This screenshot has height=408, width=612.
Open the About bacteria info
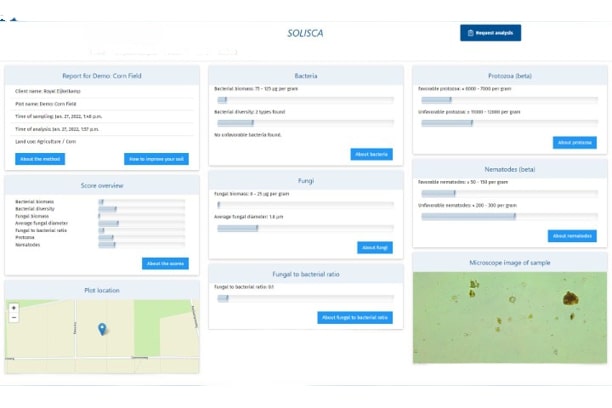[372, 154]
